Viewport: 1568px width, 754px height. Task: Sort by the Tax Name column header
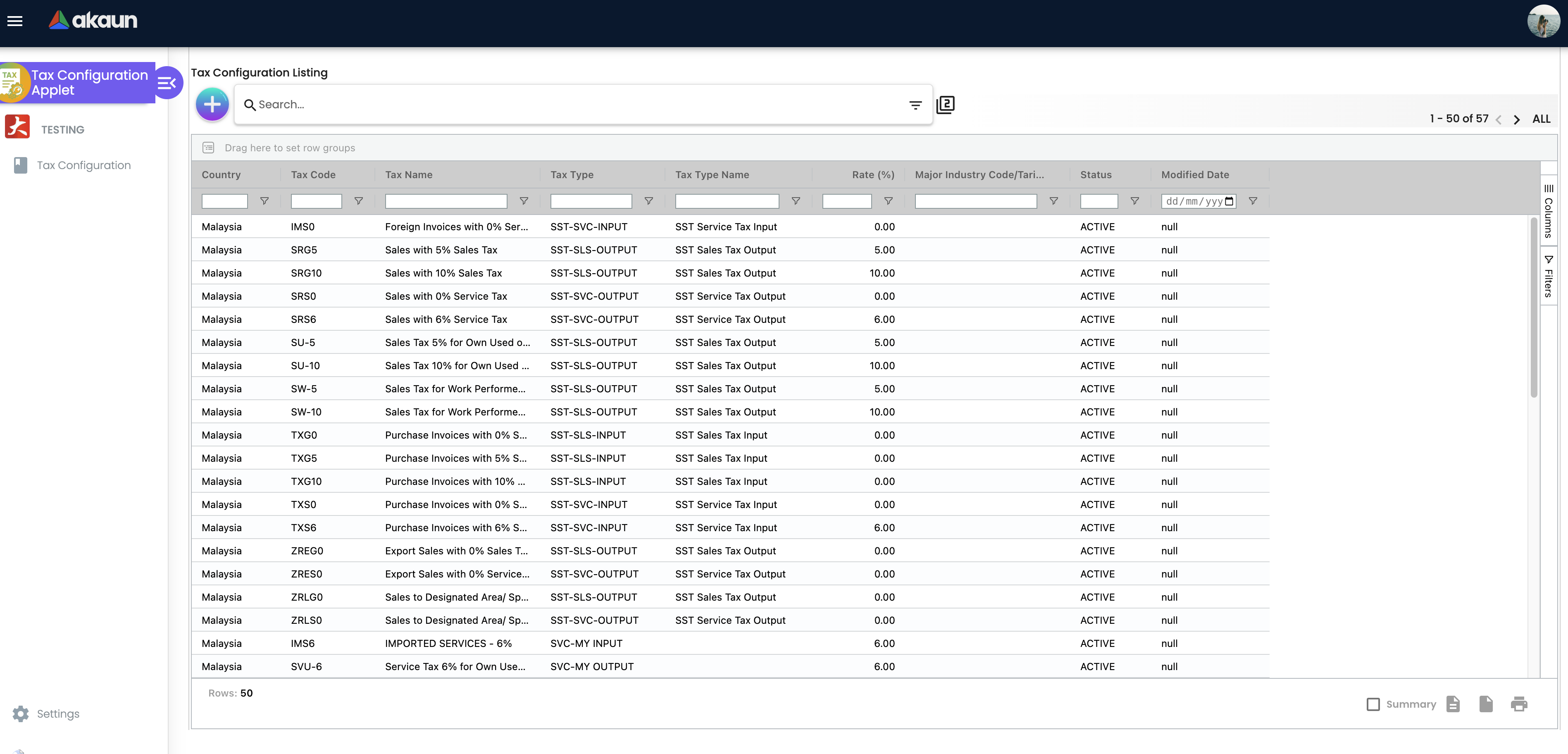(x=408, y=174)
